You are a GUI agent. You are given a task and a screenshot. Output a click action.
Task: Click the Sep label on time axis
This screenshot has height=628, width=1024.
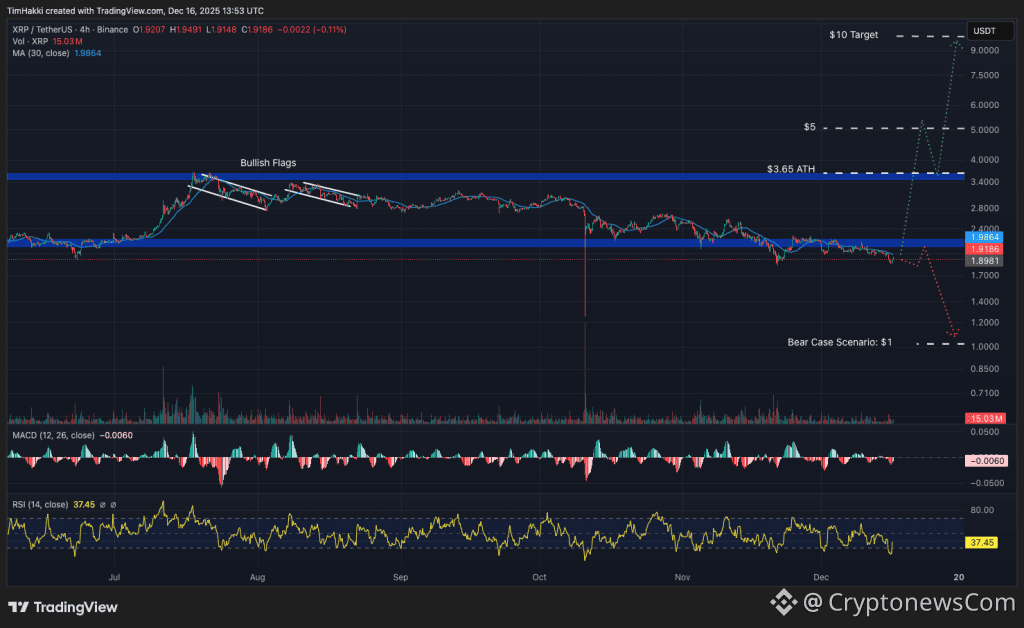tap(400, 577)
